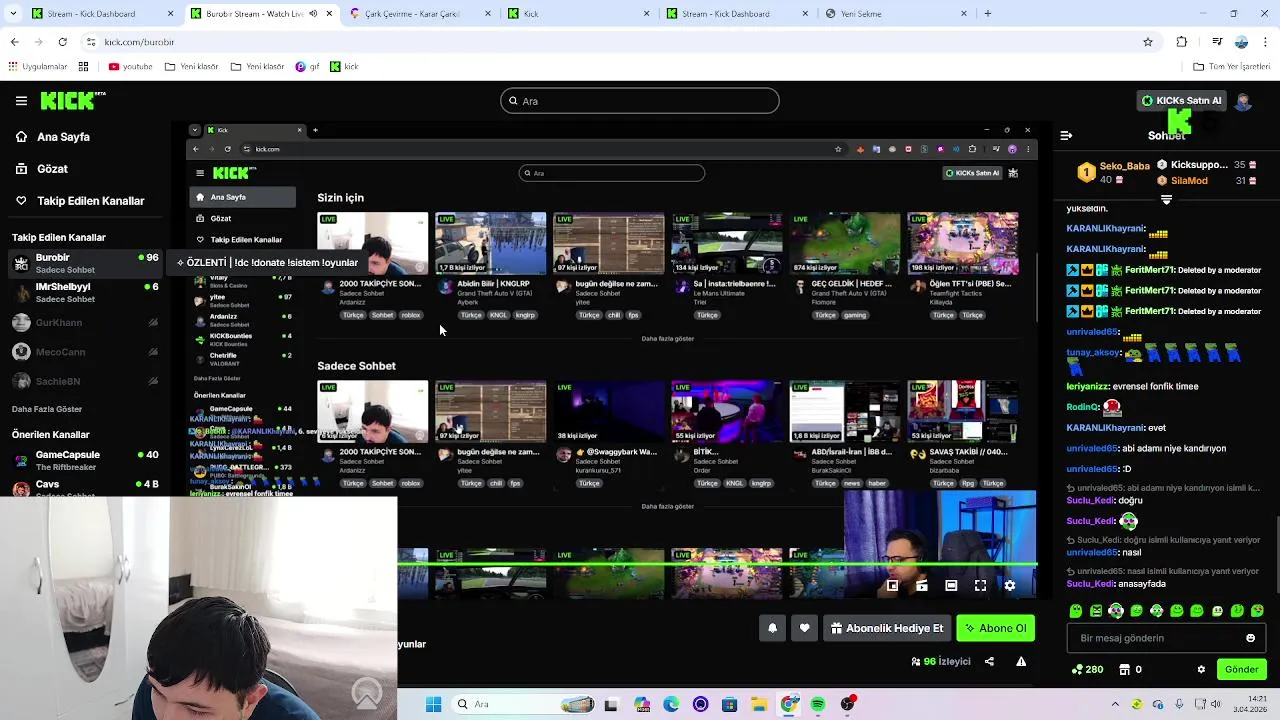
Task: Open Tüm Yer İşaretleri folder
Action: (1232, 67)
